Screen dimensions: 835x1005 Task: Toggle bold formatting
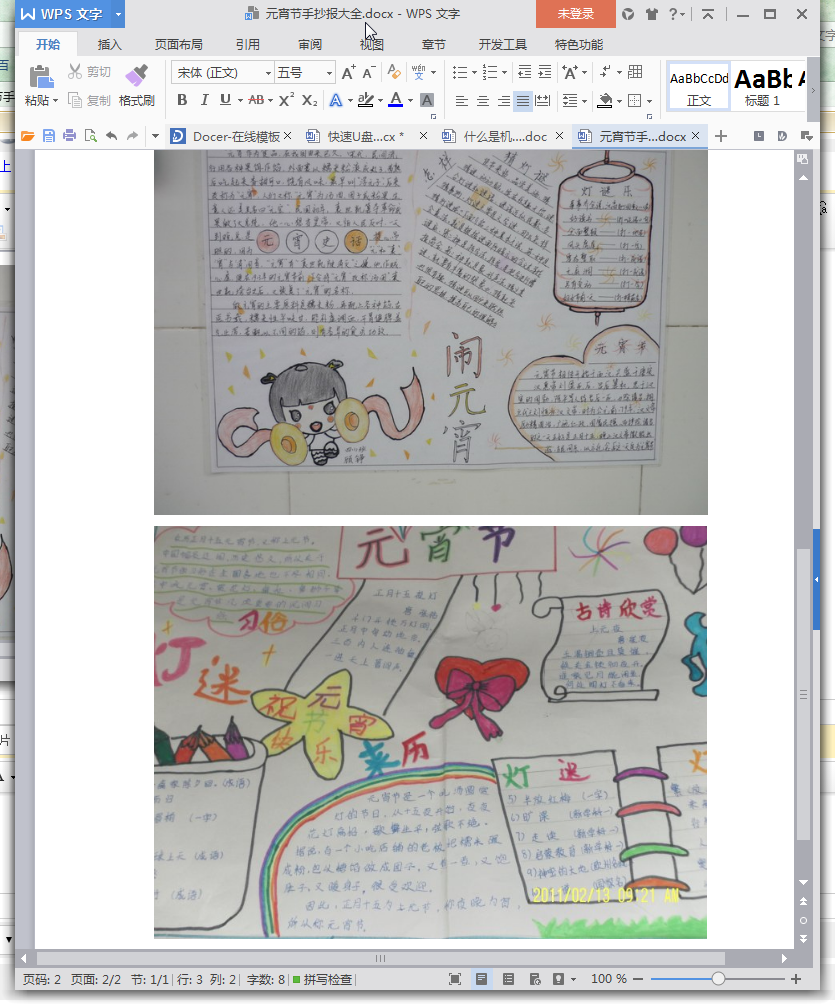pyautogui.click(x=182, y=100)
